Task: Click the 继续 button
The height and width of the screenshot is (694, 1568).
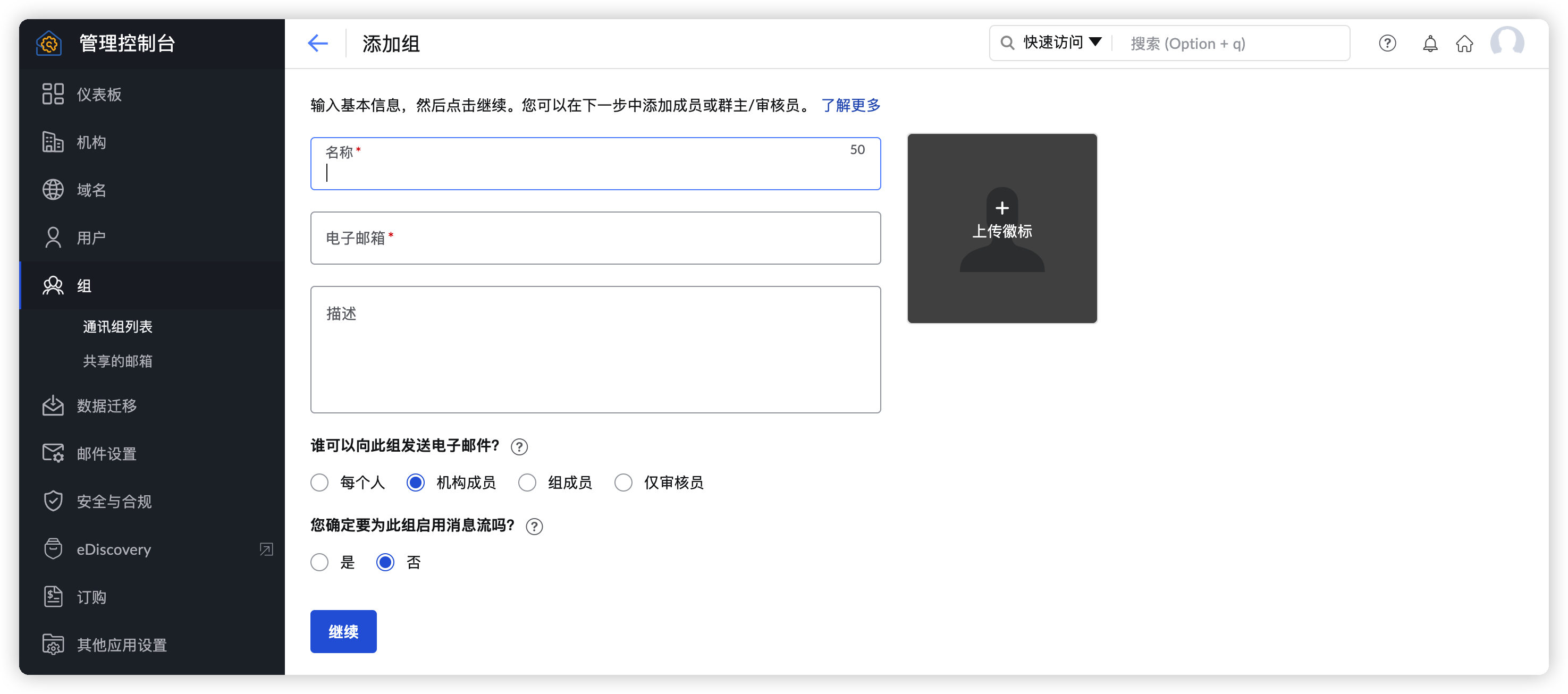Action: 343,631
